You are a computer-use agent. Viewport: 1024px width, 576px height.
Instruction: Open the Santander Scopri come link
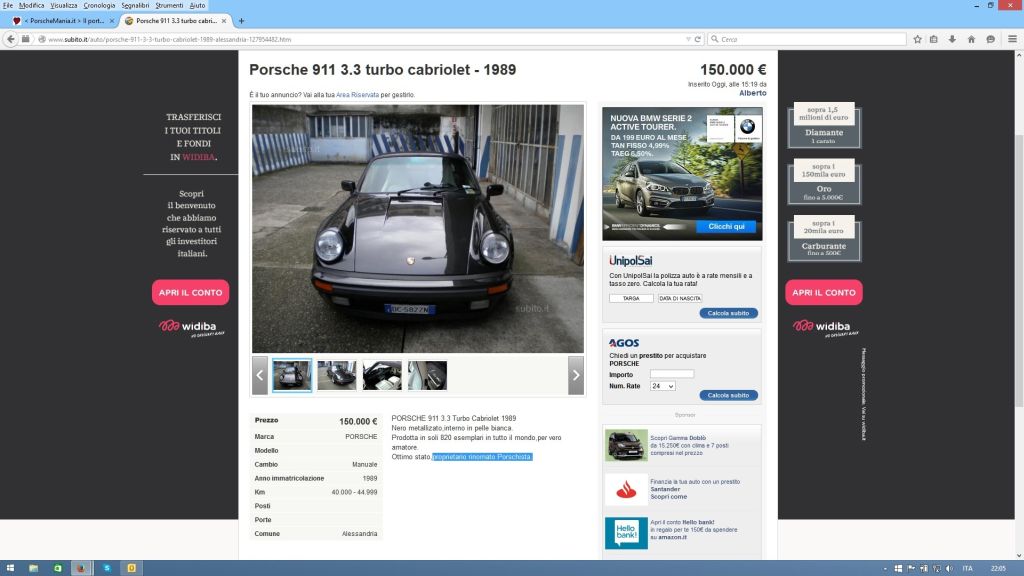click(x=669, y=497)
